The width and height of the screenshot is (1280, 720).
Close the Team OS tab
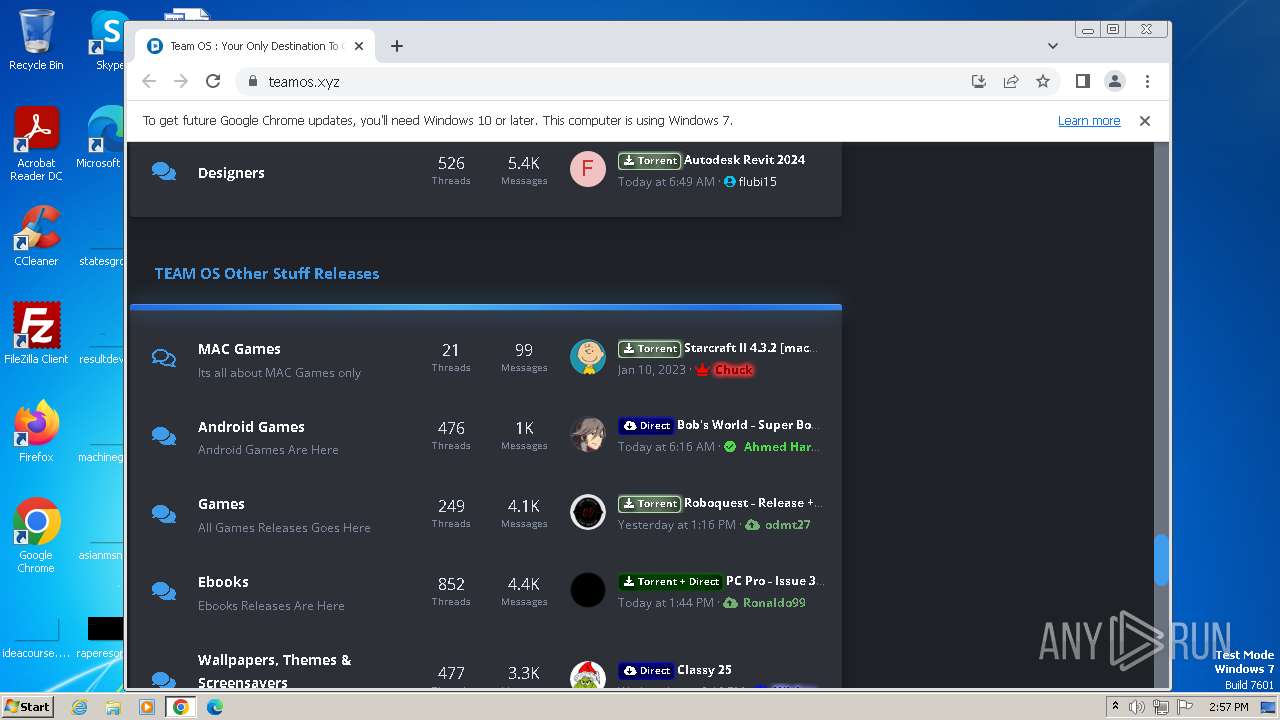[x=359, y=46]
